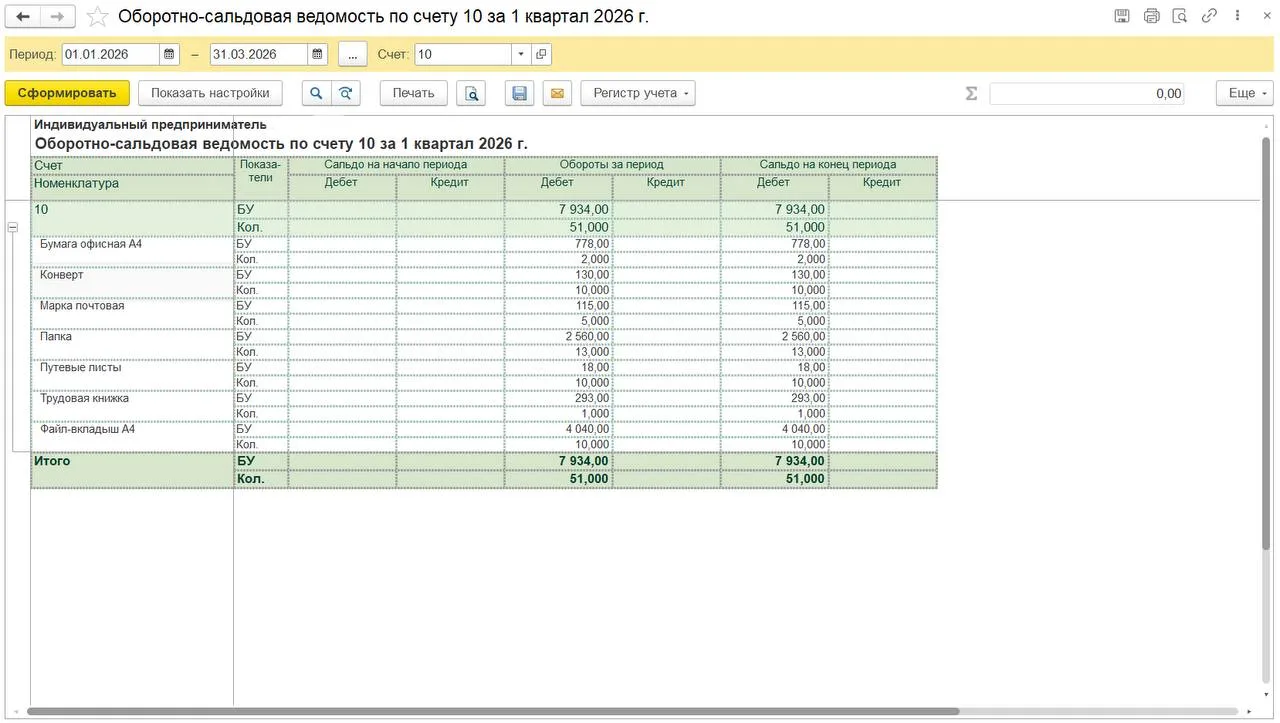Click the search magnifier icon in toolbar

point(316,93)
